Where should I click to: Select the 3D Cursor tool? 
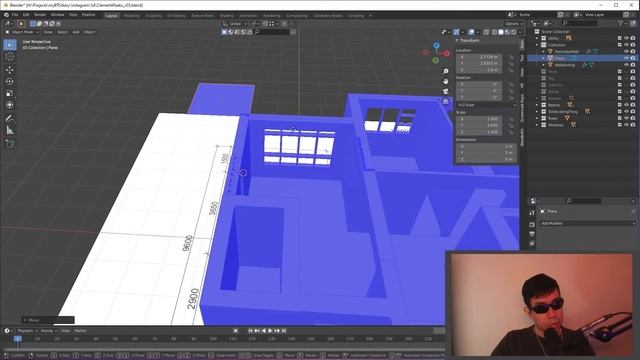click(x=10, y=57)
